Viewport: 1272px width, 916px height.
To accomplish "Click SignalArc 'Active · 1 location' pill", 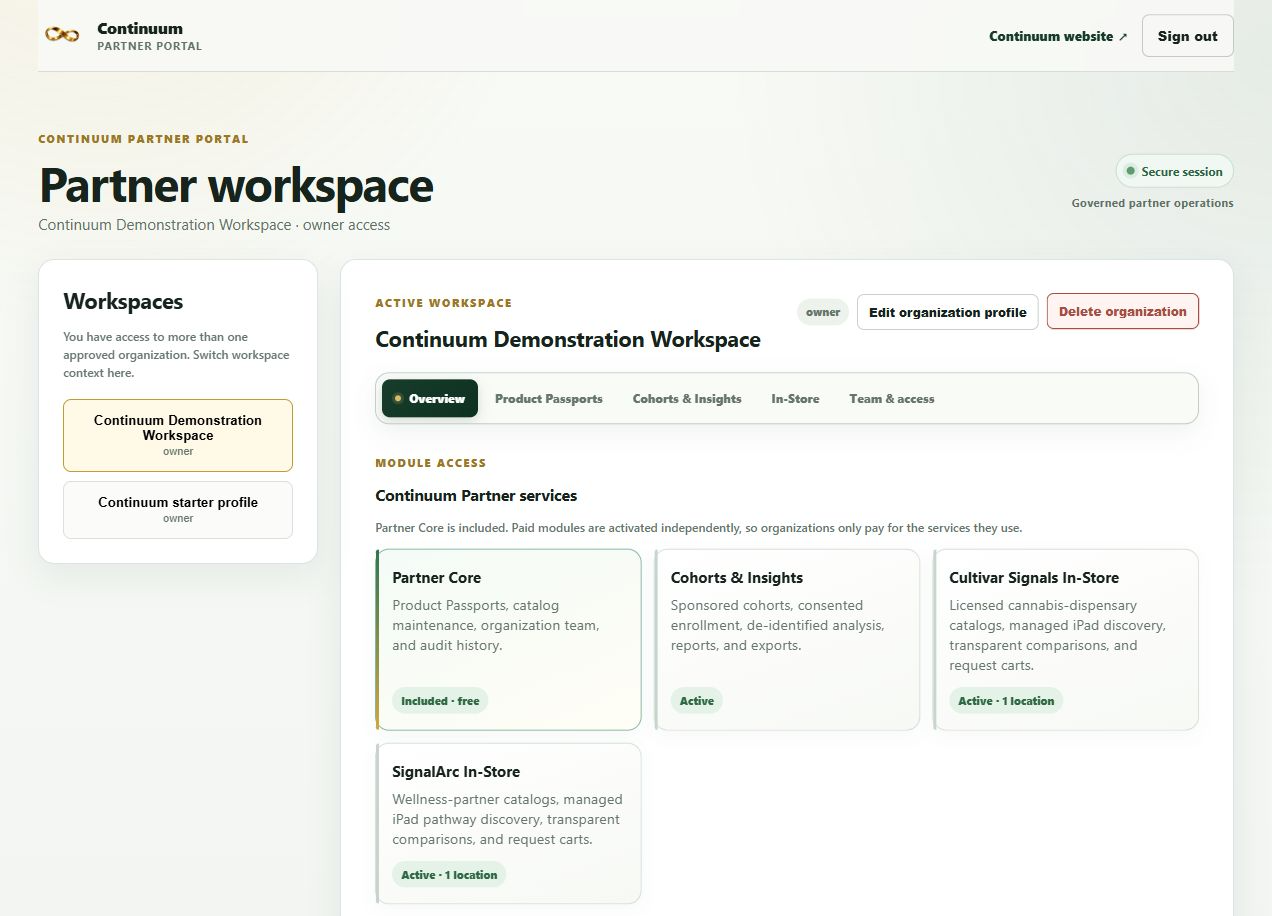I will [449, 875].
